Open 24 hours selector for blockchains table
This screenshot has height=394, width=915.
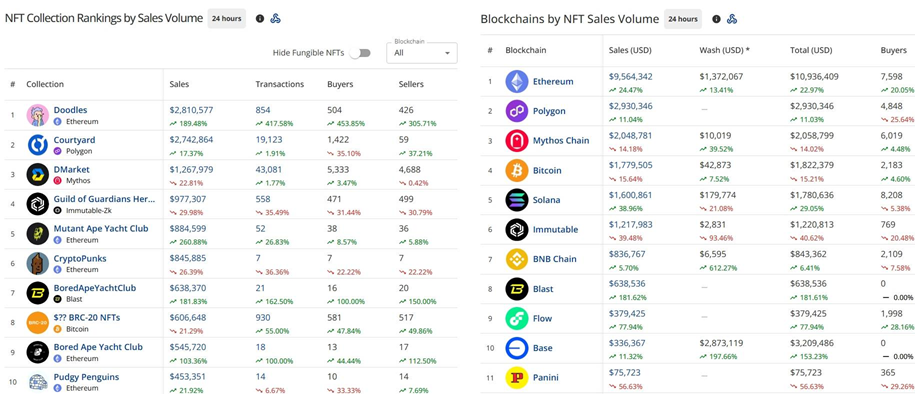683,19
